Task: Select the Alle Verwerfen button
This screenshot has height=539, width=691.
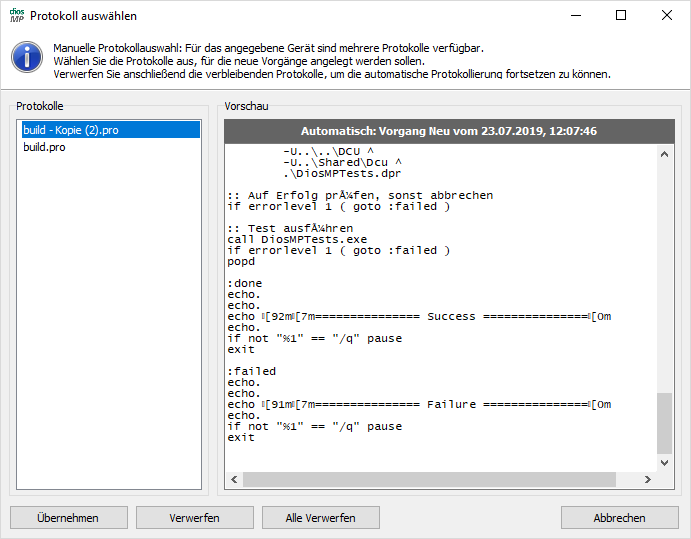Action: coord(321,517)
